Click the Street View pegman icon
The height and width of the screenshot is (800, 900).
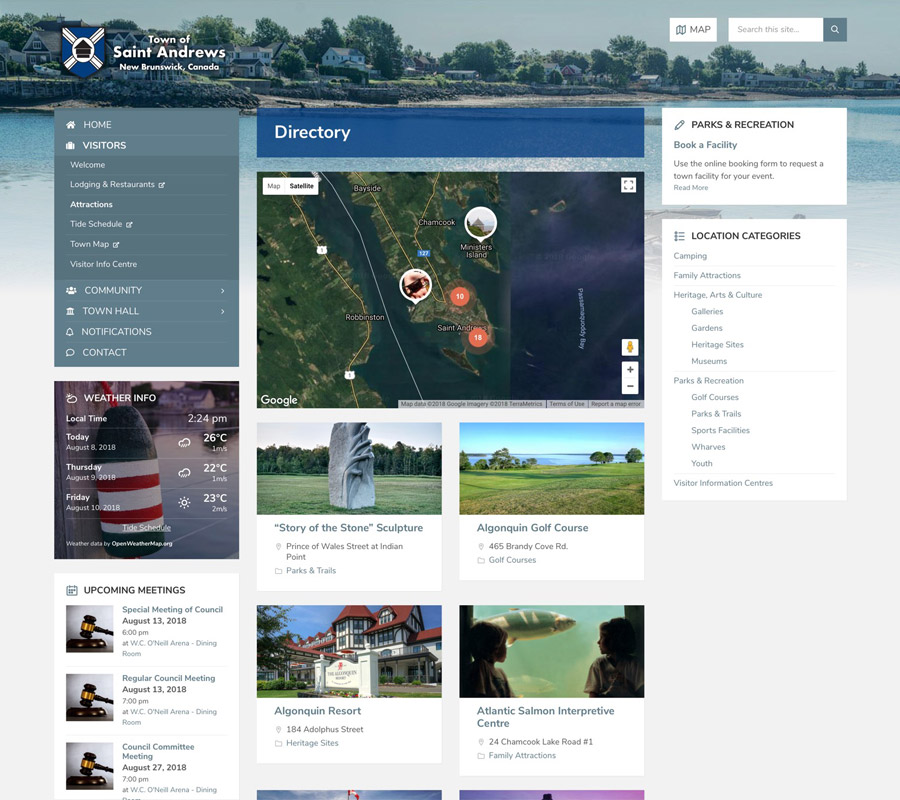(630, 347)
